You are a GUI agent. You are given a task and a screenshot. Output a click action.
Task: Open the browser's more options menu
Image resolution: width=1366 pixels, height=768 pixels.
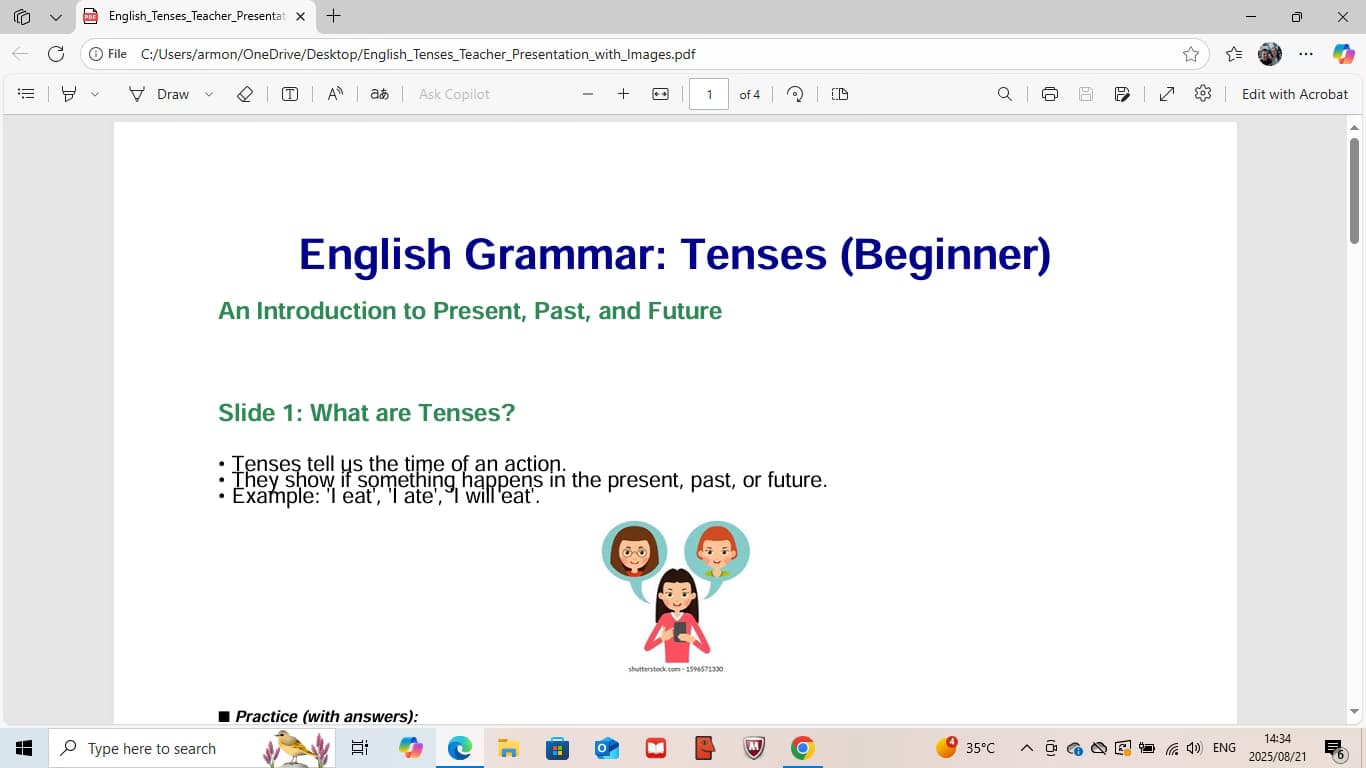(x=1305, y=56)
